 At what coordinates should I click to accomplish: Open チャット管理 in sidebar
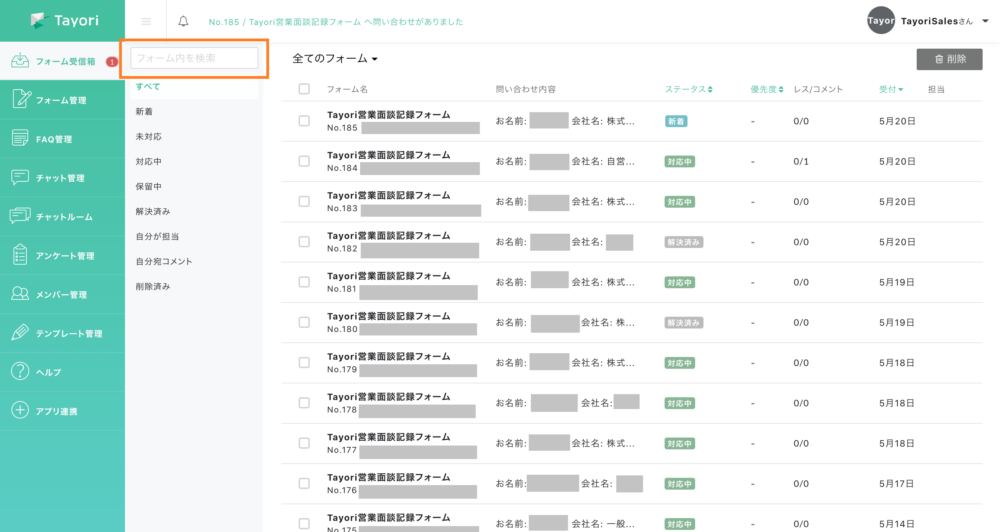point(62,177)
